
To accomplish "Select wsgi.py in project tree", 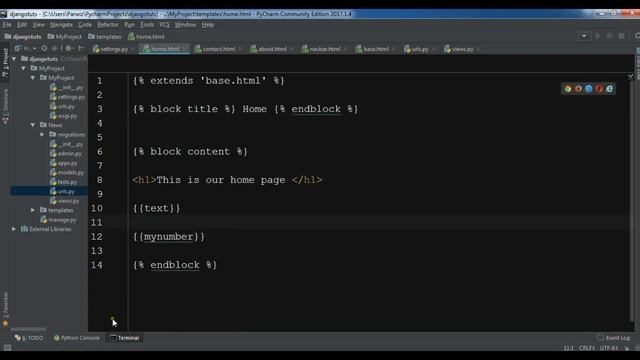I will pos(63,116).
